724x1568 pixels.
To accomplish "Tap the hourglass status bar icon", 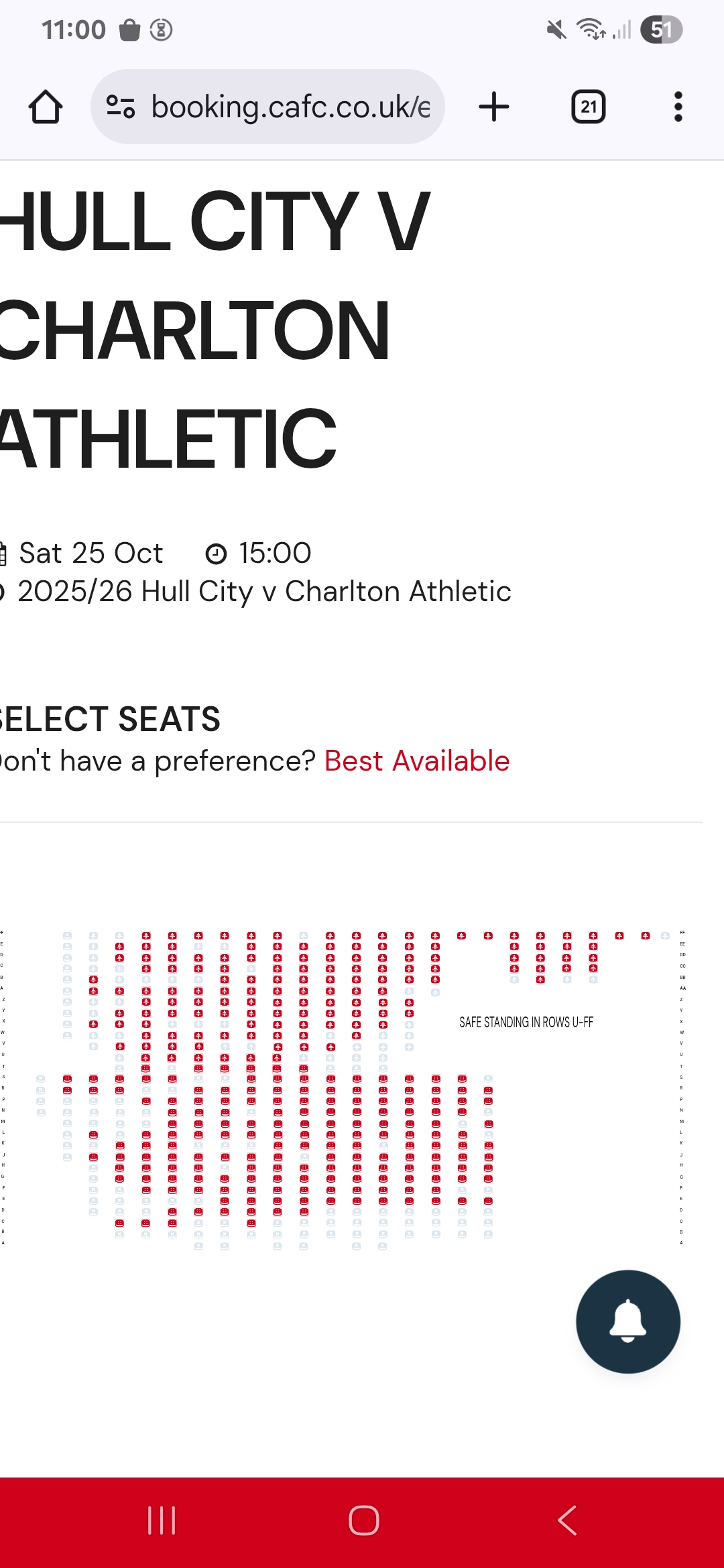I will [x=161, y=29].
